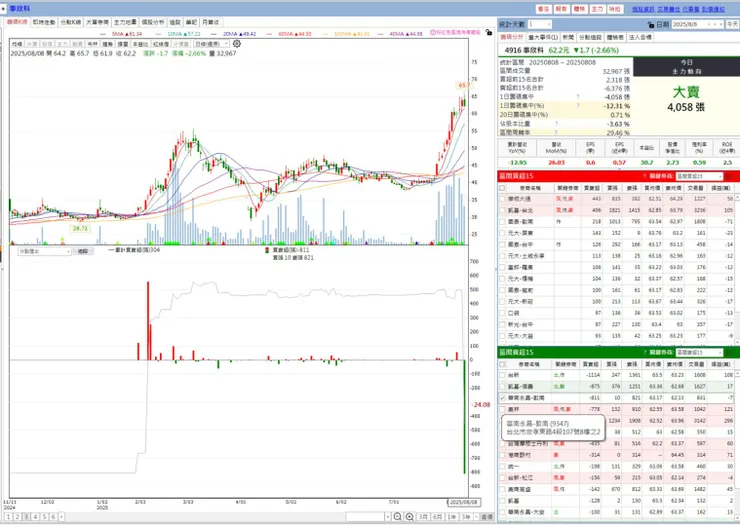Click the red 主力 button in top bar
740x525 pixels.
[x=597, y=9]
